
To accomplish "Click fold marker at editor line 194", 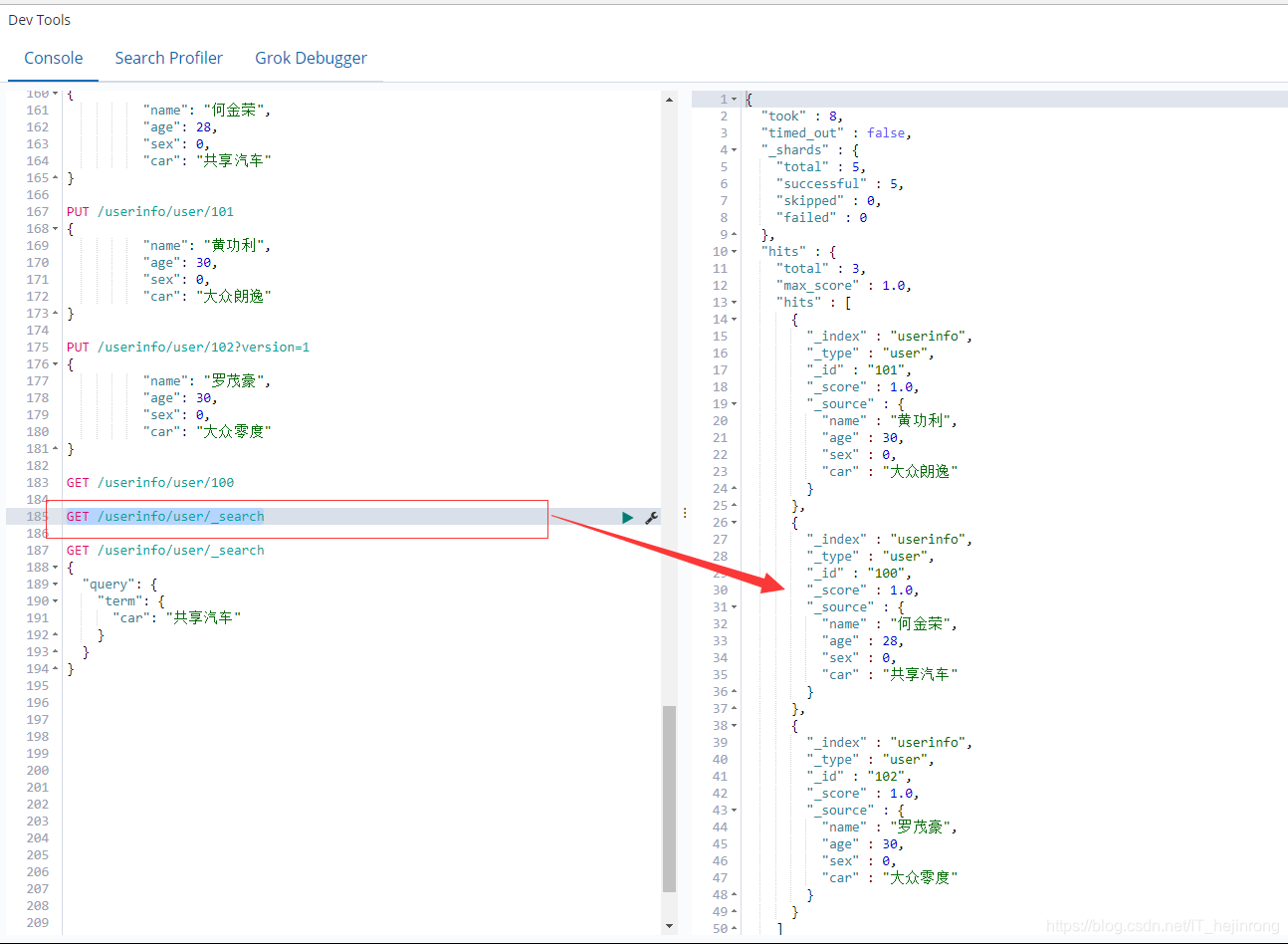I will (56, 669).
